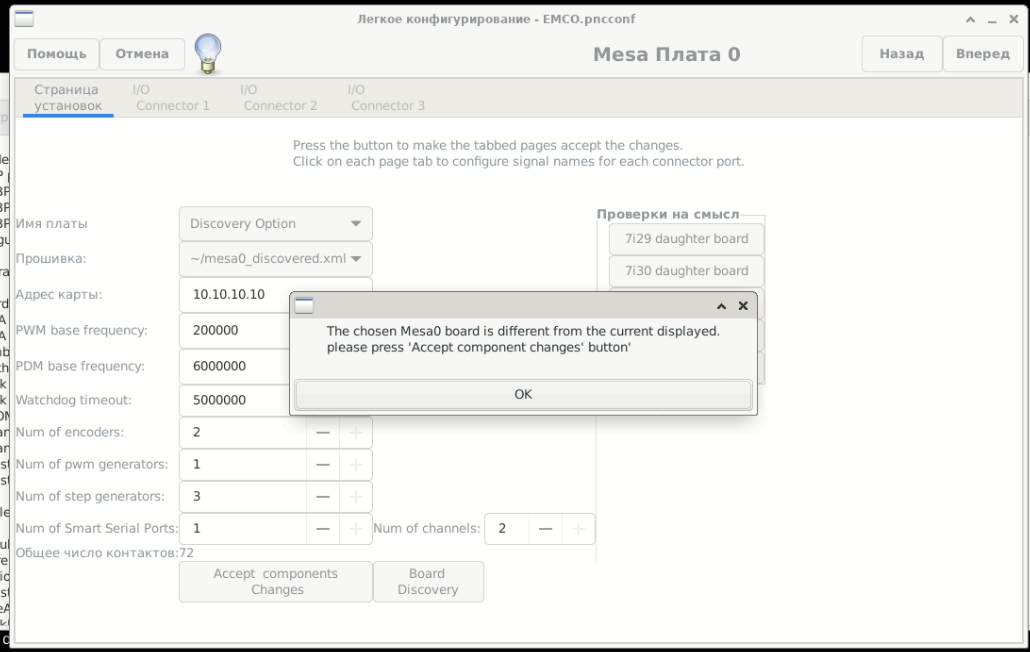The width and height of the screenshot is (1030, 652).
Task: Click the Проверки на смысл group label
Action: (x=668, y=214)
